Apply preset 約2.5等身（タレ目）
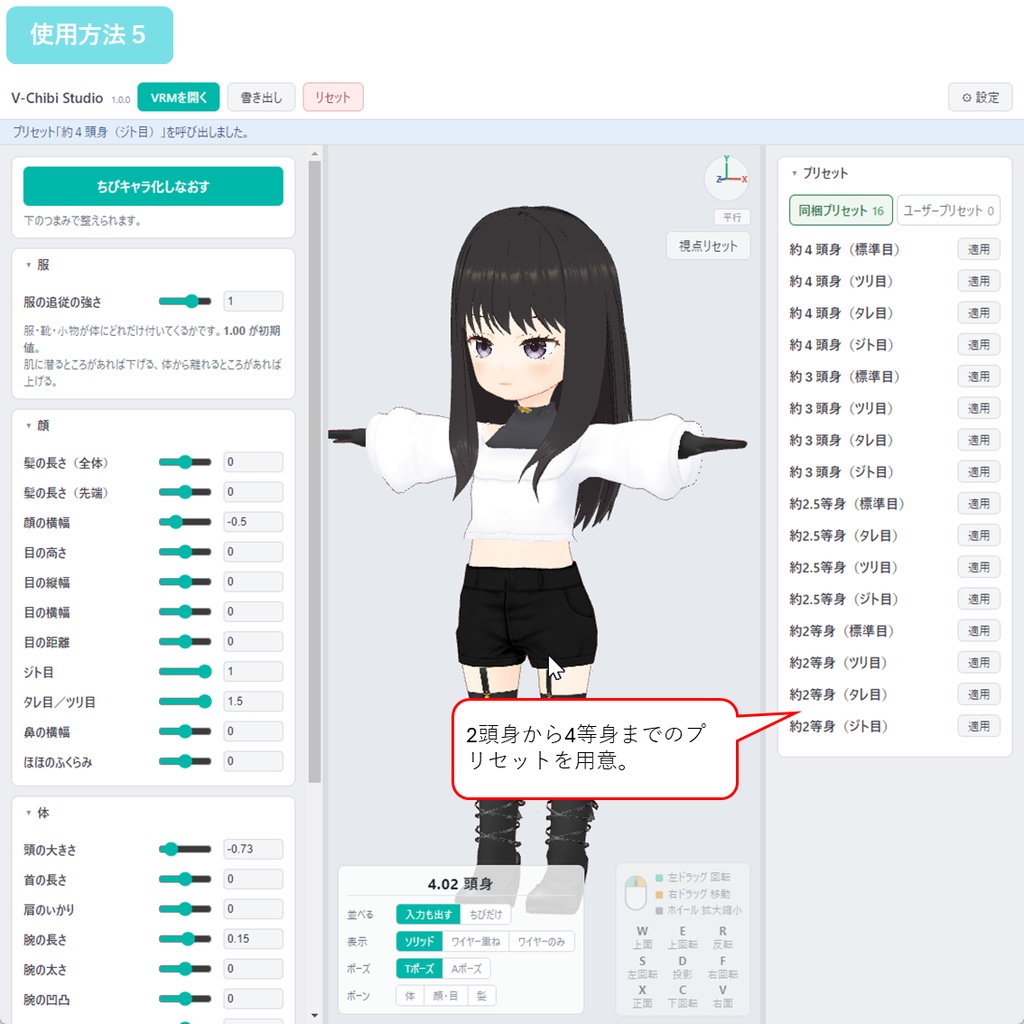The image size is (1024, 1024). 978,536
